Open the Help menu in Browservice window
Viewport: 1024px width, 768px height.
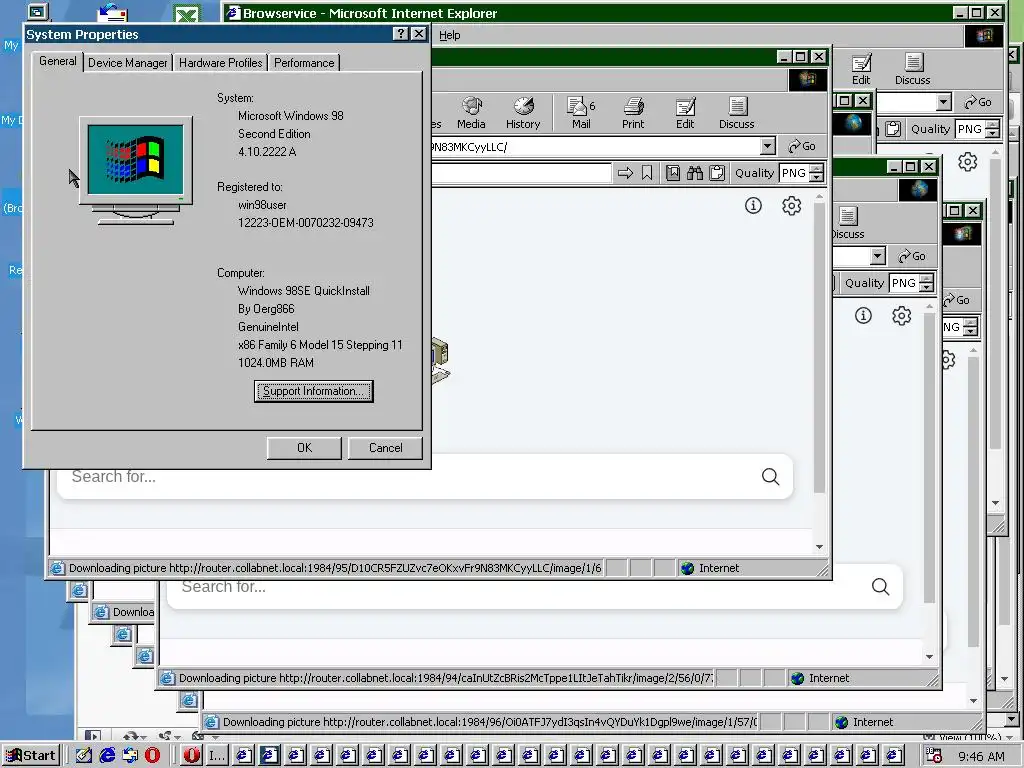tap(449, 35)
